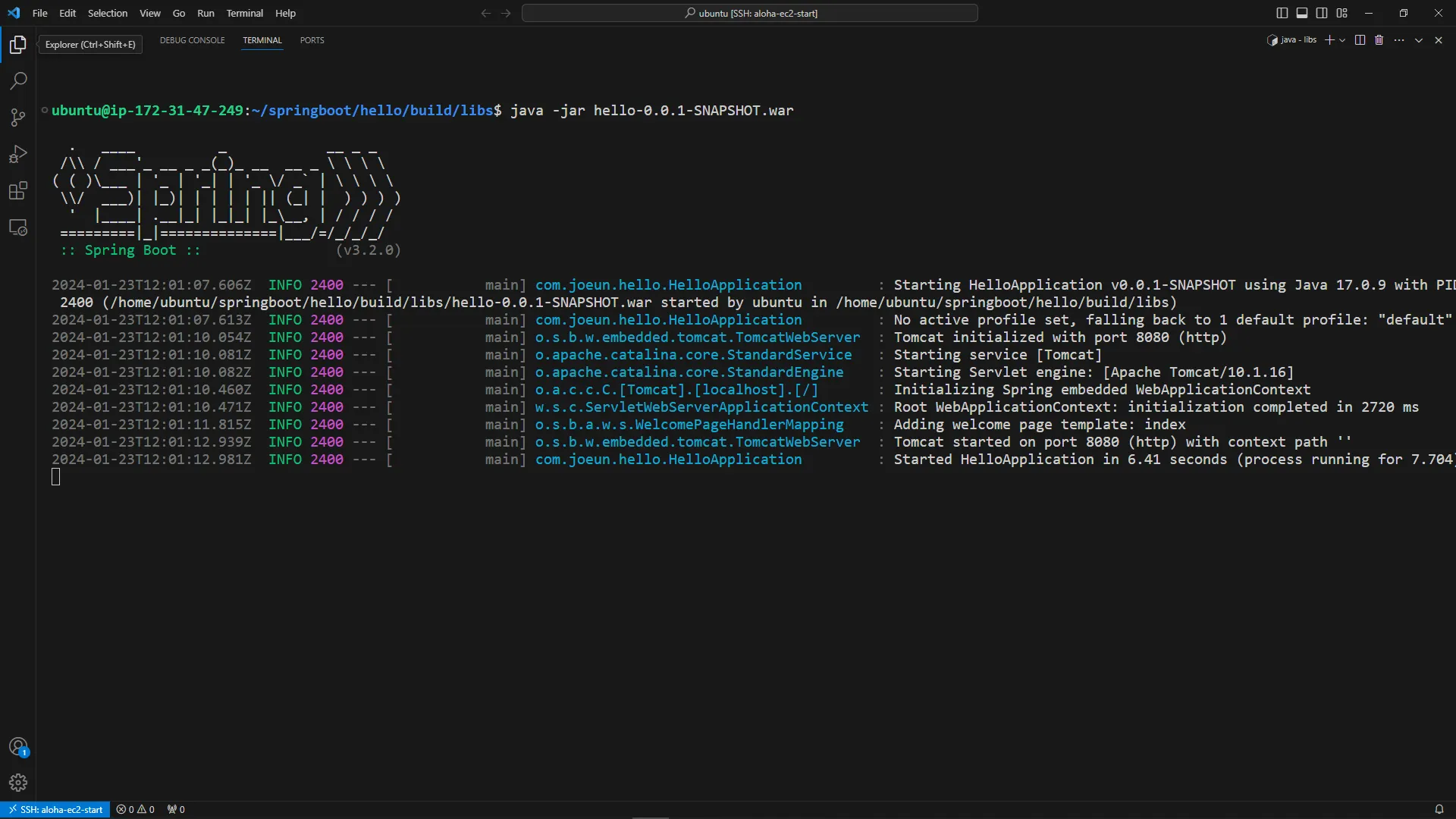Open the terminal panel more actions menu
The width and height of the screenshot is (1456, 819).
1399,40
